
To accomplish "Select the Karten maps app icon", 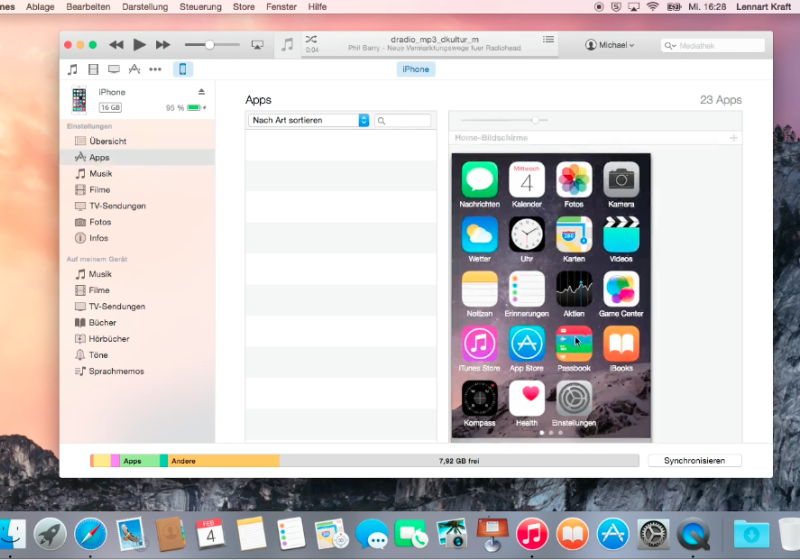I will click(x=574, y=235).
